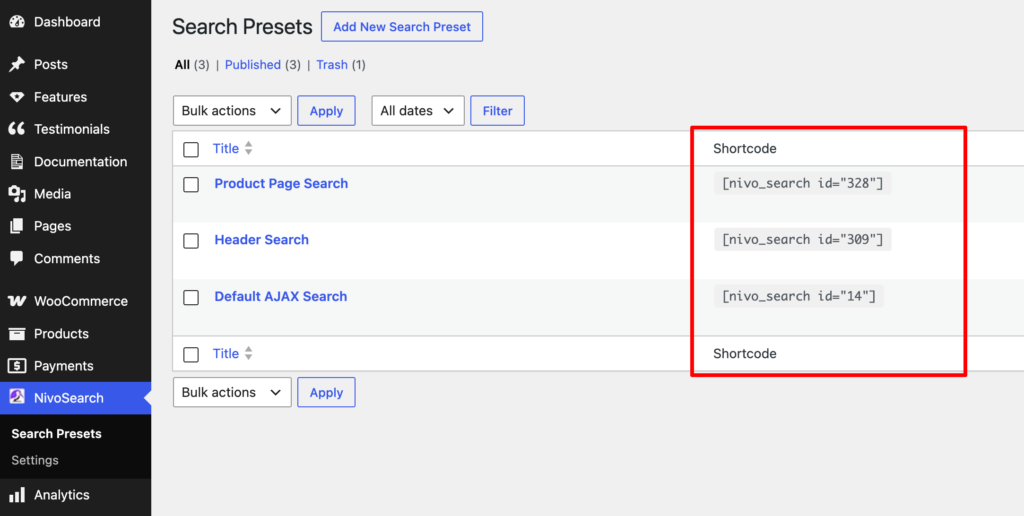1024x516 pixels.
Task: Click the shortcode [nivo_search id="14"]
Action: click(799, 297)
